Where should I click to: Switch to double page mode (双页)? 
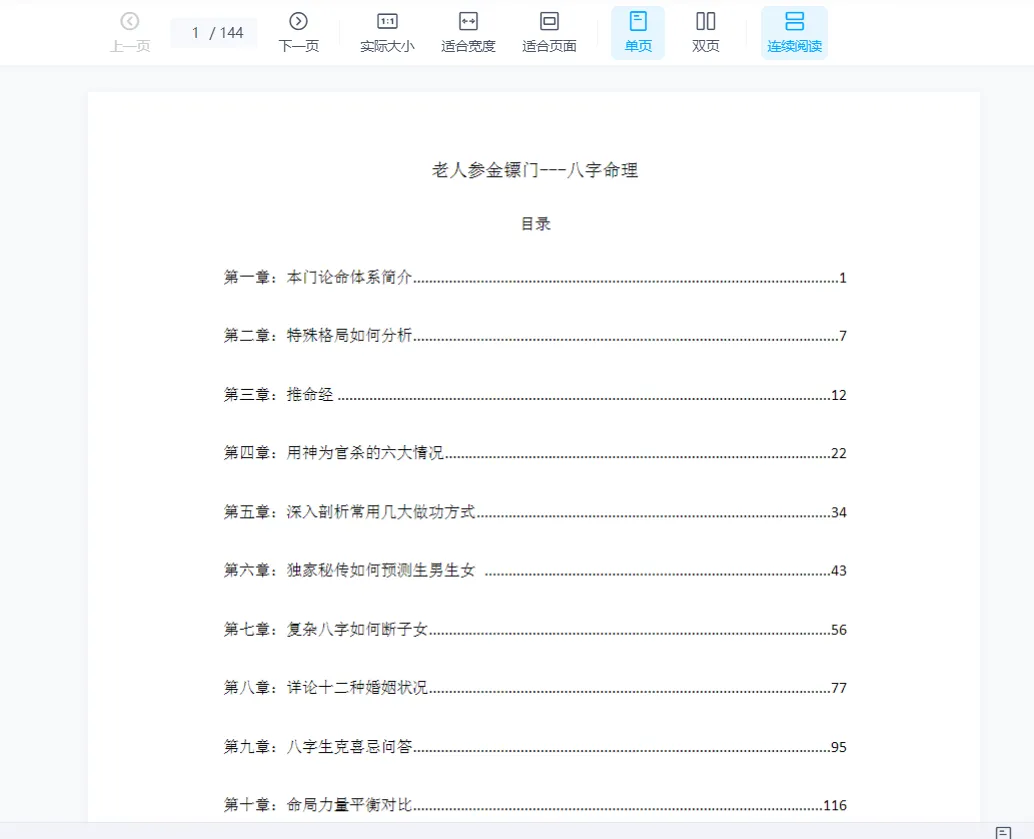click(706, 32)
